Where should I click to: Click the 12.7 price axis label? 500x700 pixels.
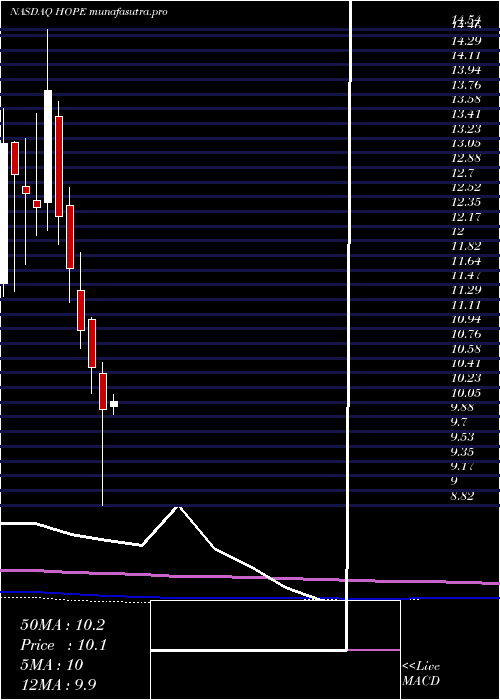click(462, 173)
